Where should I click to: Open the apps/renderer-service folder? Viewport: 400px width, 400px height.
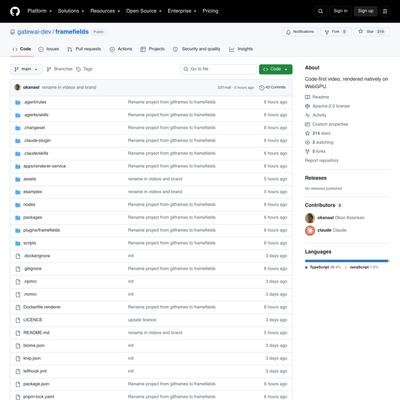[x=44, y=166]
